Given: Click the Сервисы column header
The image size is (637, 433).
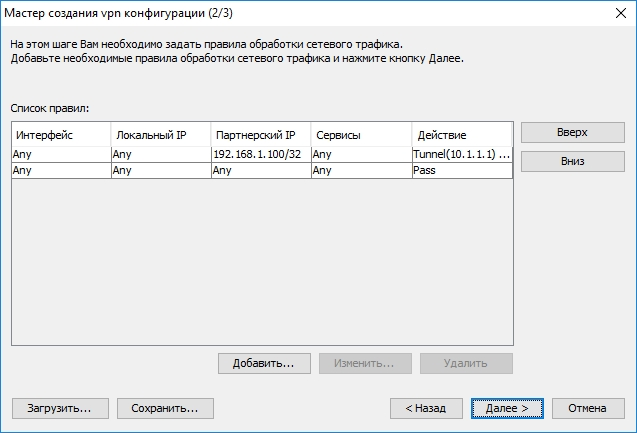Looking at the screenshot, I should tap(361, 135).
